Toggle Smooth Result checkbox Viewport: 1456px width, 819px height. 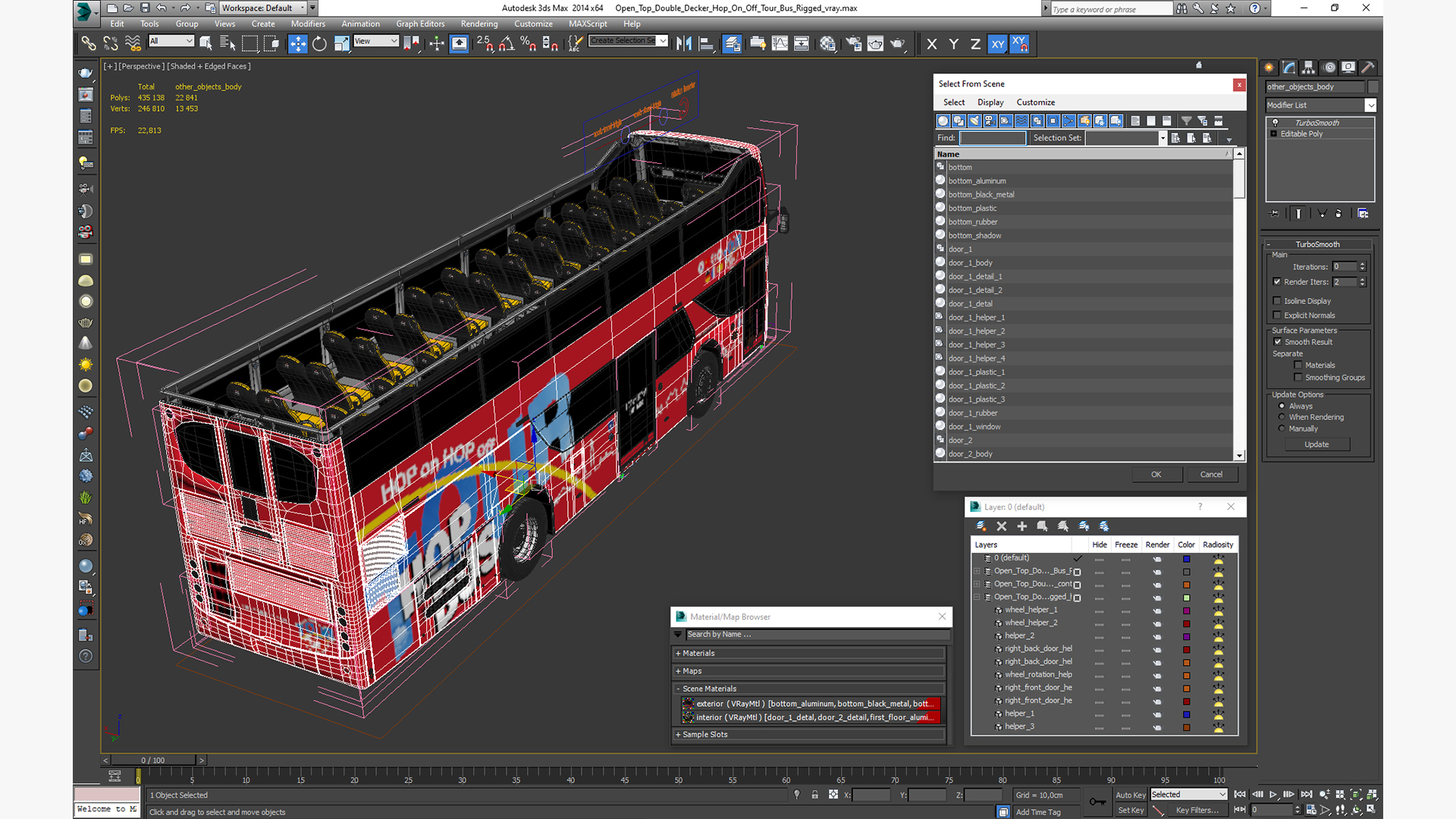click(1277, 342)
